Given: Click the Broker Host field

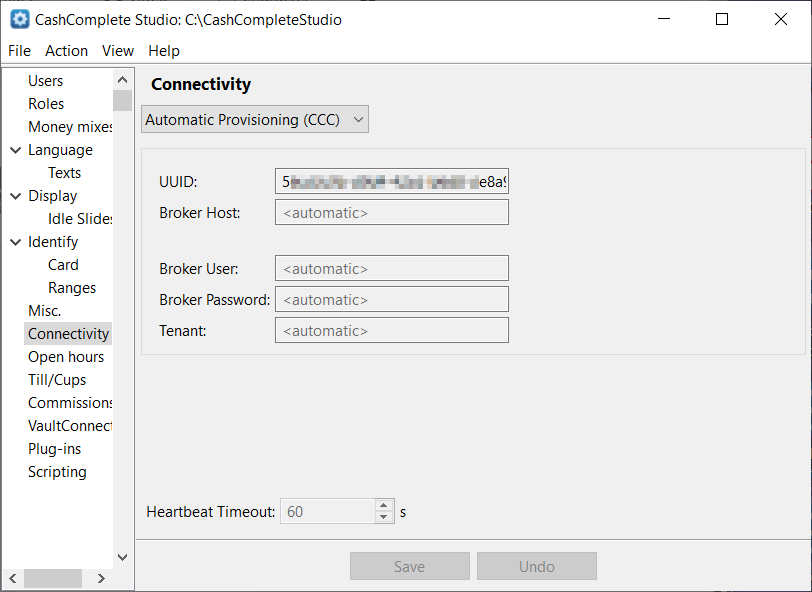Looking at the screenshot, I should [391, 213].
